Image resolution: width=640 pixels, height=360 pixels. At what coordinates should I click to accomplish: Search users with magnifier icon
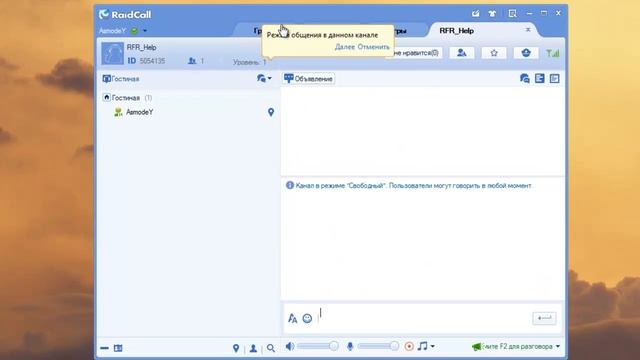tap(271, 348)
